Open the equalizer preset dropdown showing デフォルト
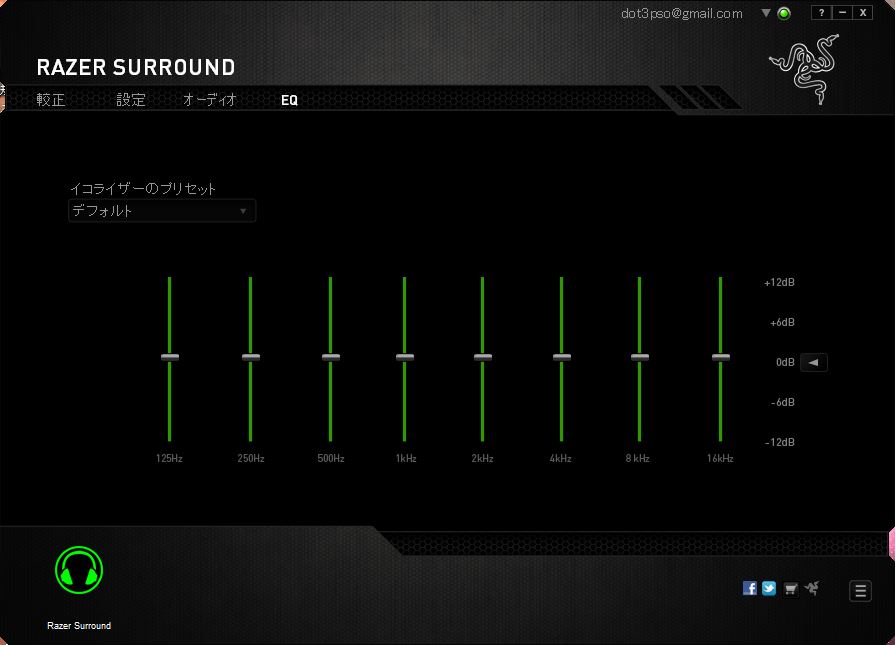The width and height of the screenshot is (895, 645). click(x=162, y=211)
